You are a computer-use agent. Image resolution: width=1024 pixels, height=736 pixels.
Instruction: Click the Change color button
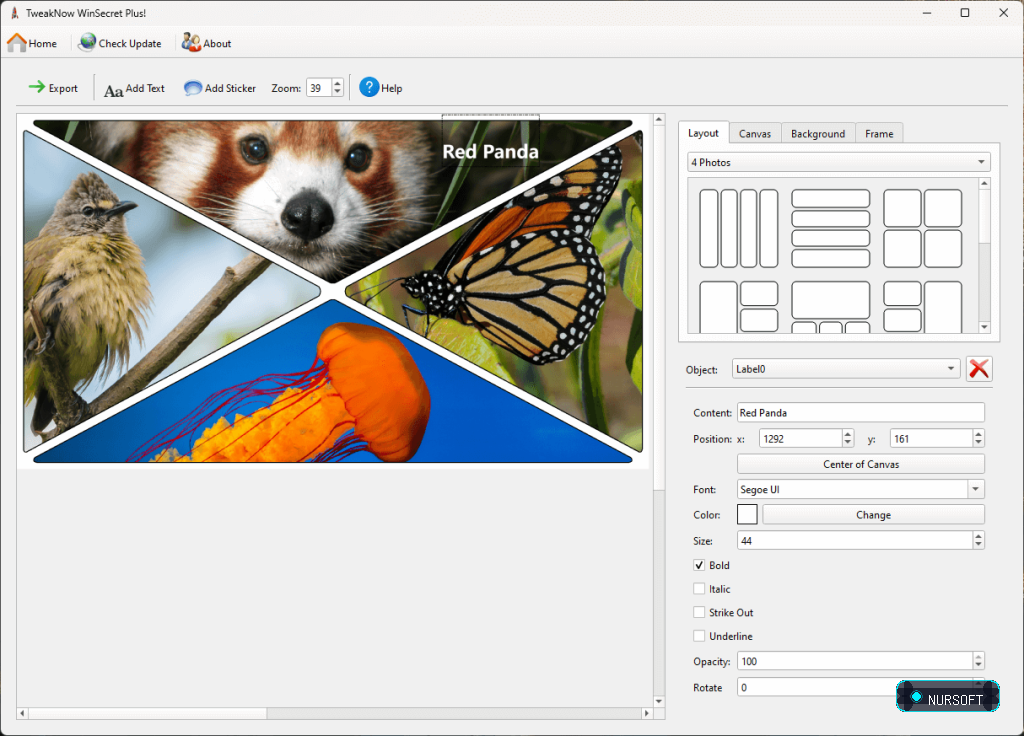click(x=873, y=515)
